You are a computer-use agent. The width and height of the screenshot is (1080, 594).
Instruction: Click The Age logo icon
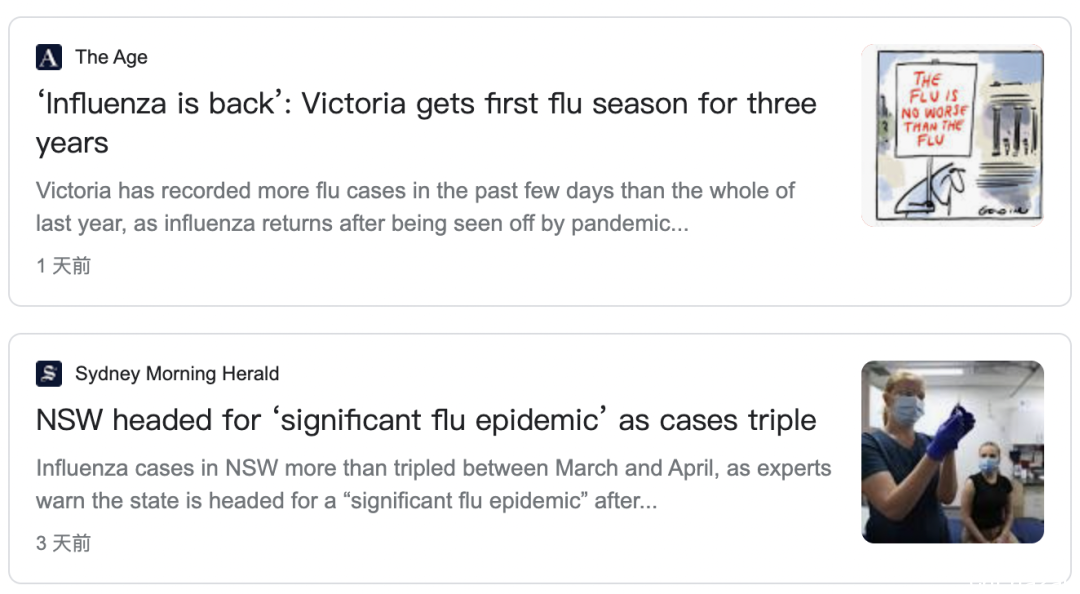(49, 57)
